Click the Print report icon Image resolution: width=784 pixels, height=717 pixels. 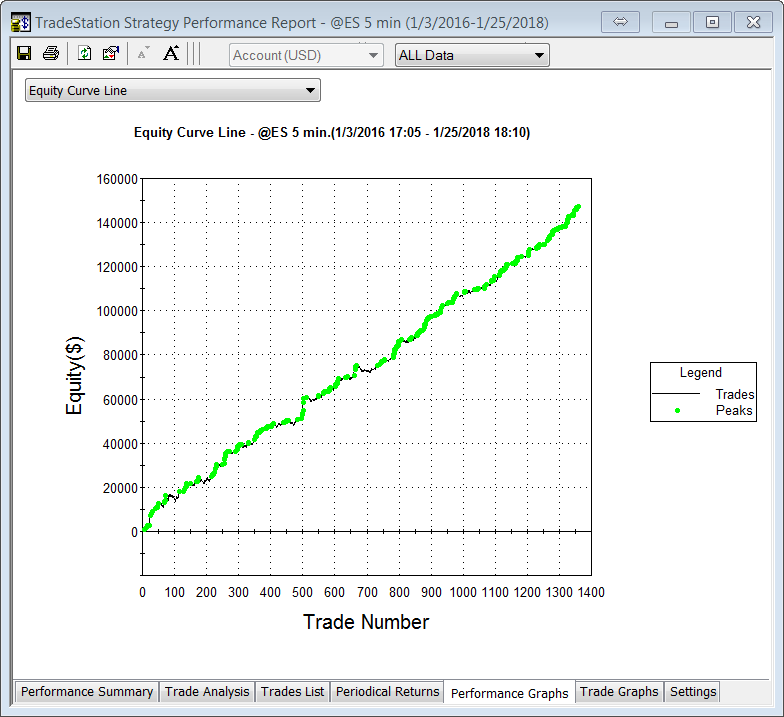50,54
